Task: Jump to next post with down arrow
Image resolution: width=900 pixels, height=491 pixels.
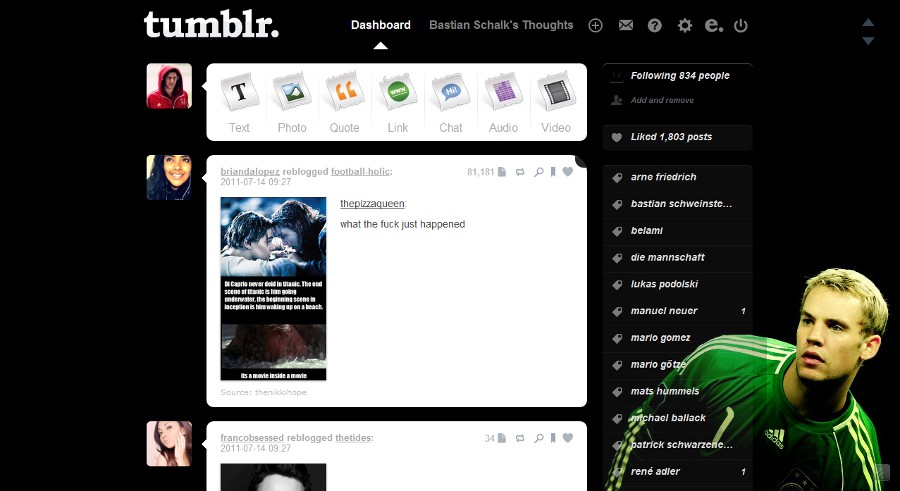Action: 868,41
